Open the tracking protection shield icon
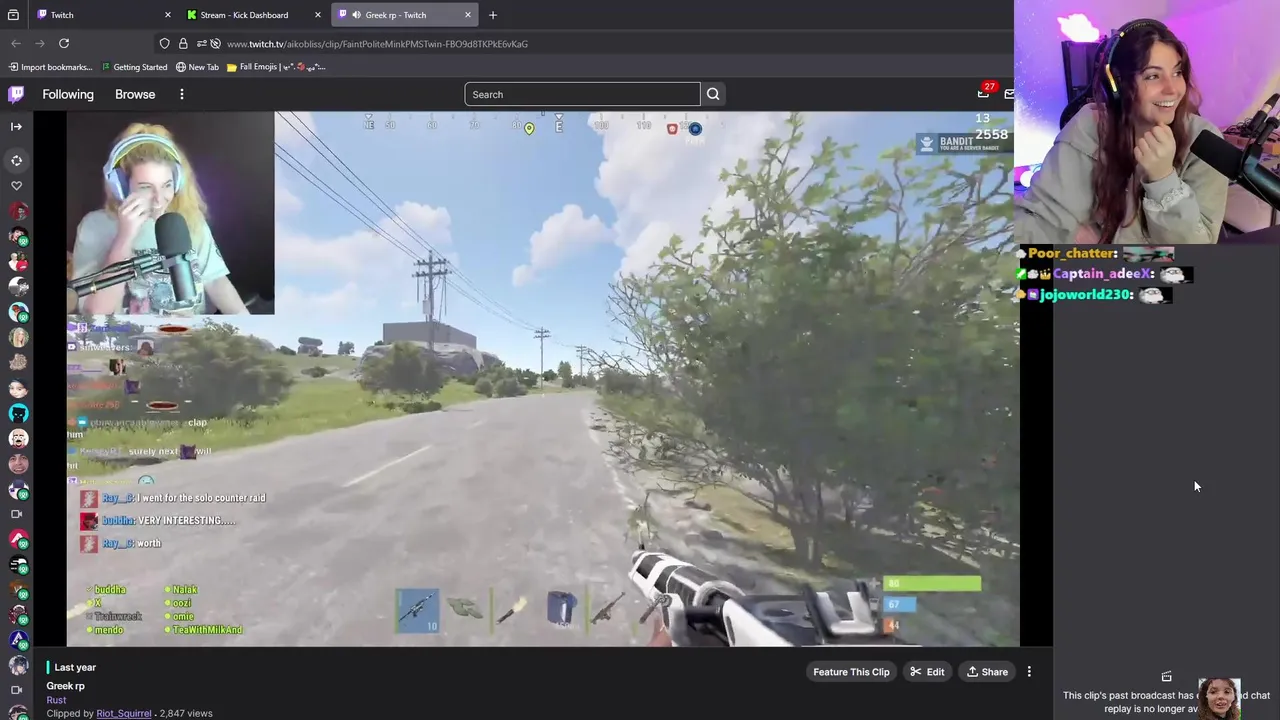The width and height of the screenshot is (1280, 720). click(165, 44)
